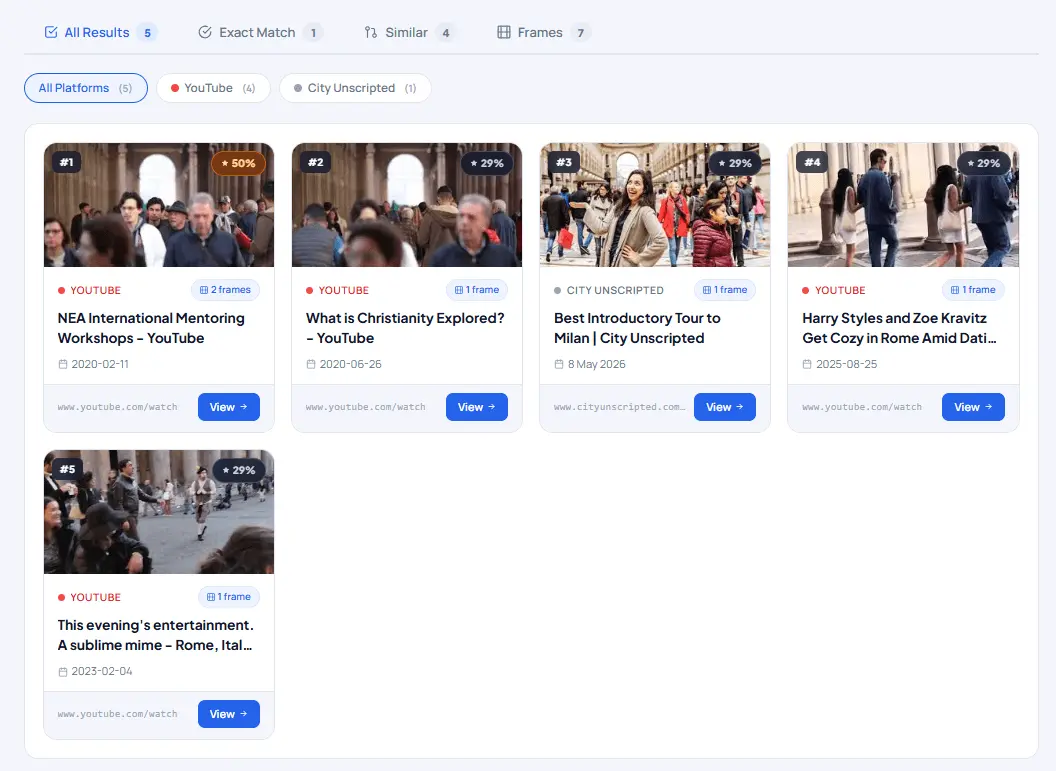Click the 2 frames badge
1056x771 pixels.
[x=225, y=290]
